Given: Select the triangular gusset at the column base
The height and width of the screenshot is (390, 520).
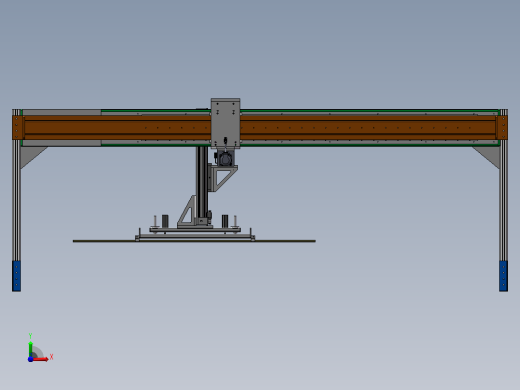Looking at the screenshot, I should (x=187, y=211).
